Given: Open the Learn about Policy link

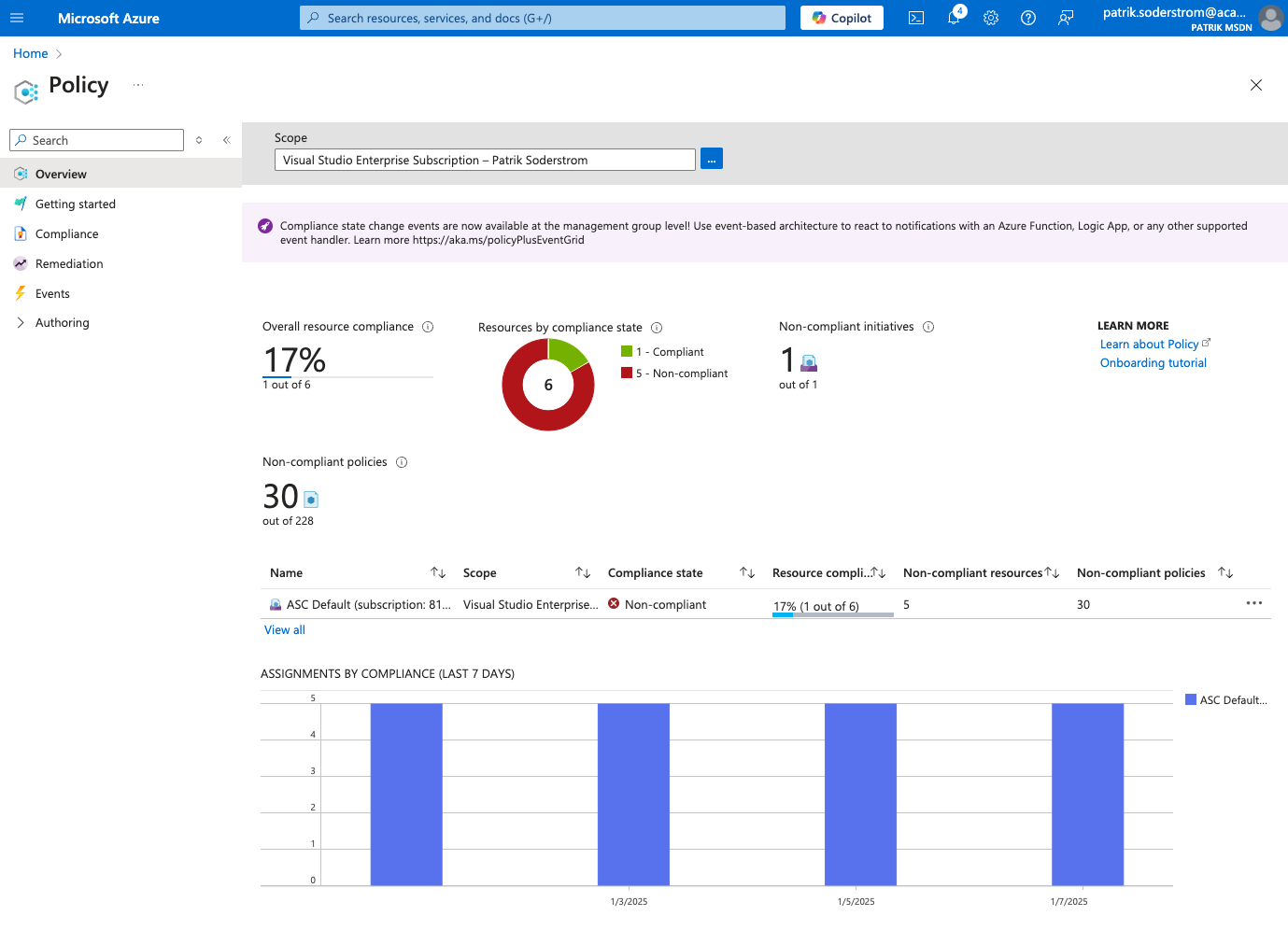Looking at the screenshot, I should (1149, 345).
